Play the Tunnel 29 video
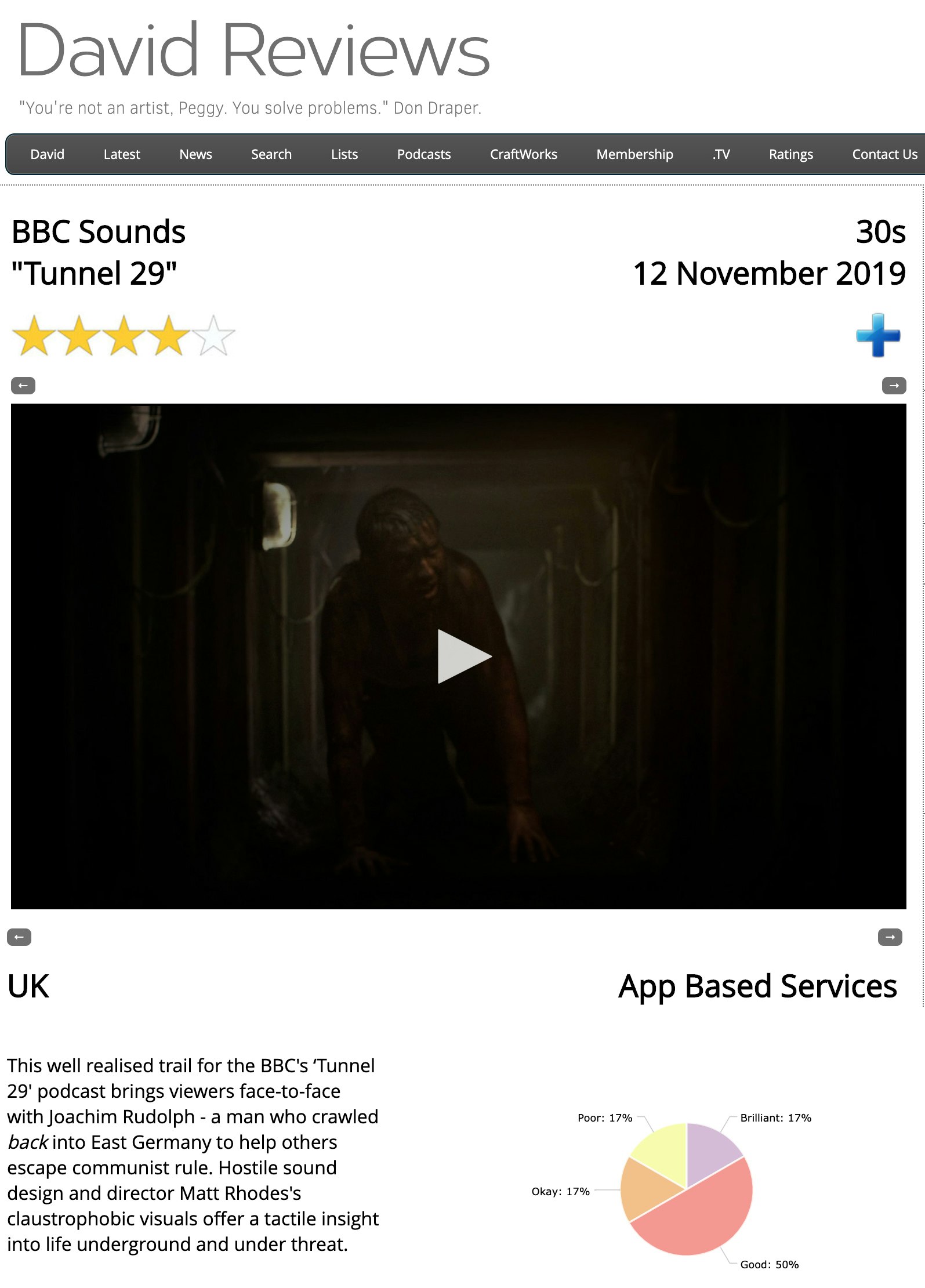The image size is (925, 1288). [x=463, y=656]
